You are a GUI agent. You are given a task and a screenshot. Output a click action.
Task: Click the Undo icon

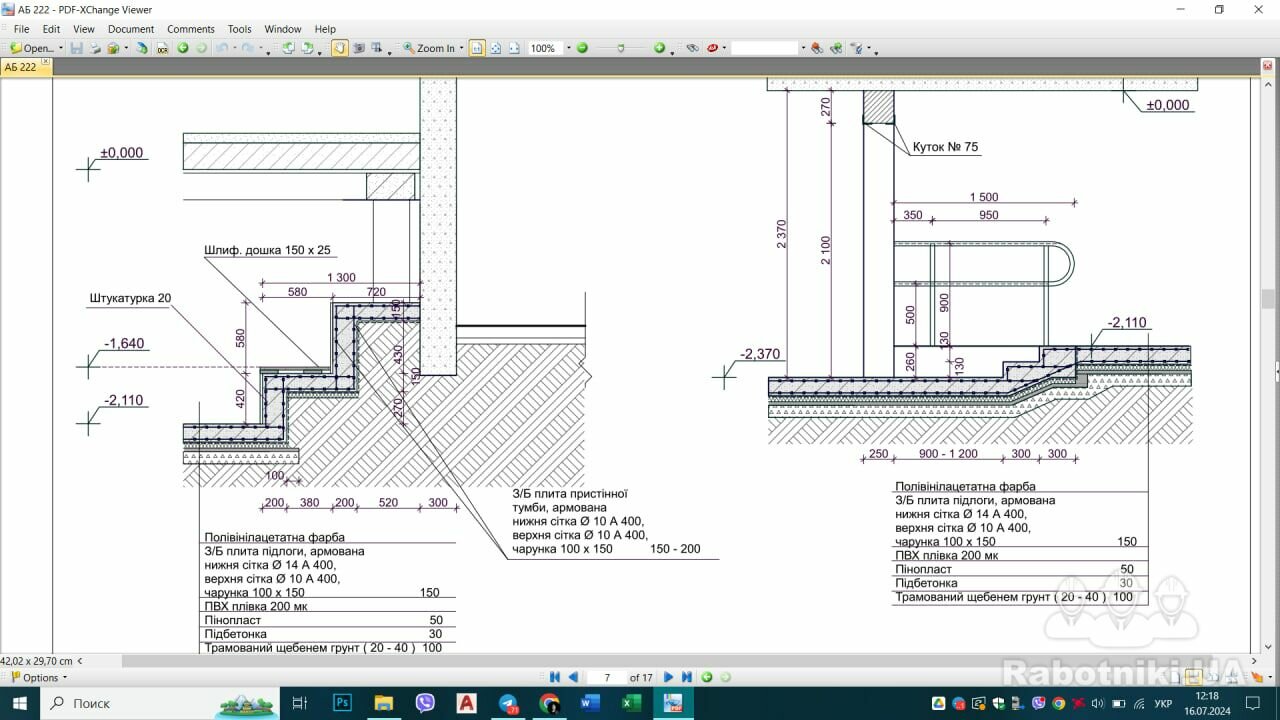tap(222, 48)
